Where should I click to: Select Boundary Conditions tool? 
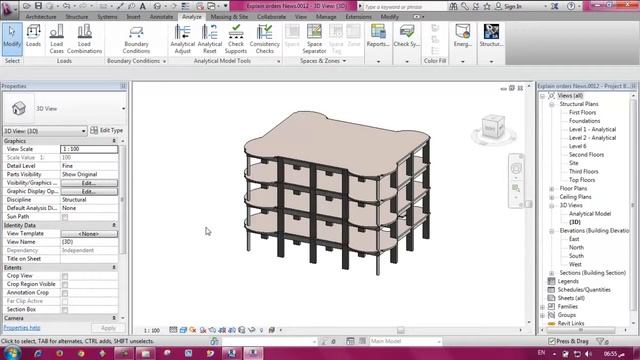136,39
